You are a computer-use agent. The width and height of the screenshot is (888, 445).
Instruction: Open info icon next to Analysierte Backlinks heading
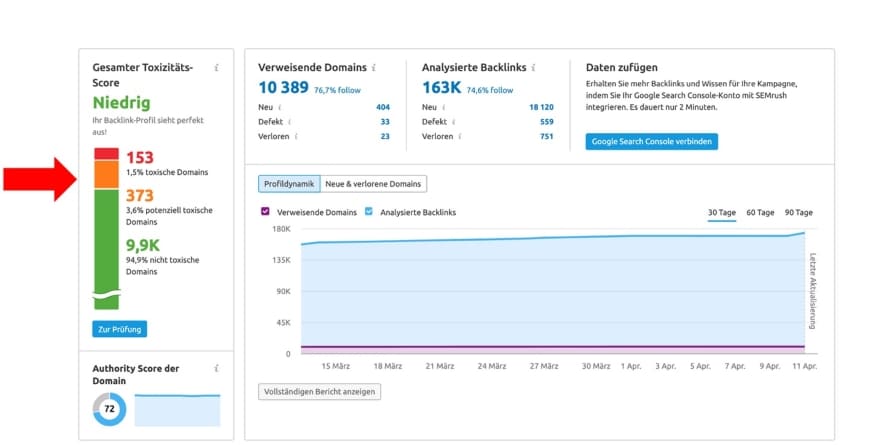click(533, 68)
